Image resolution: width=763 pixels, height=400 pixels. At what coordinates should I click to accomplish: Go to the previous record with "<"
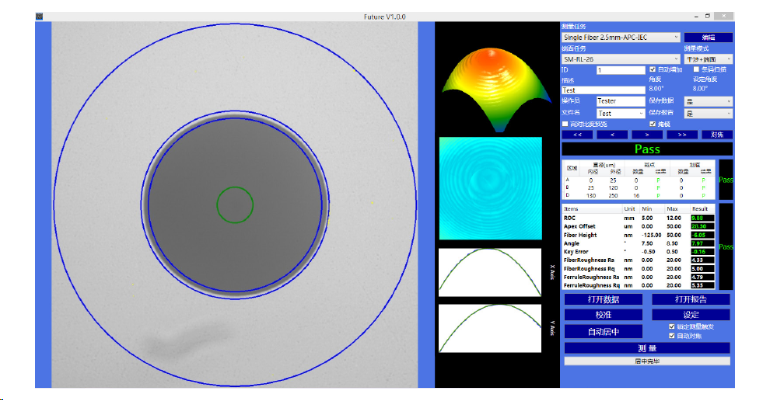[x=611, y=134]
